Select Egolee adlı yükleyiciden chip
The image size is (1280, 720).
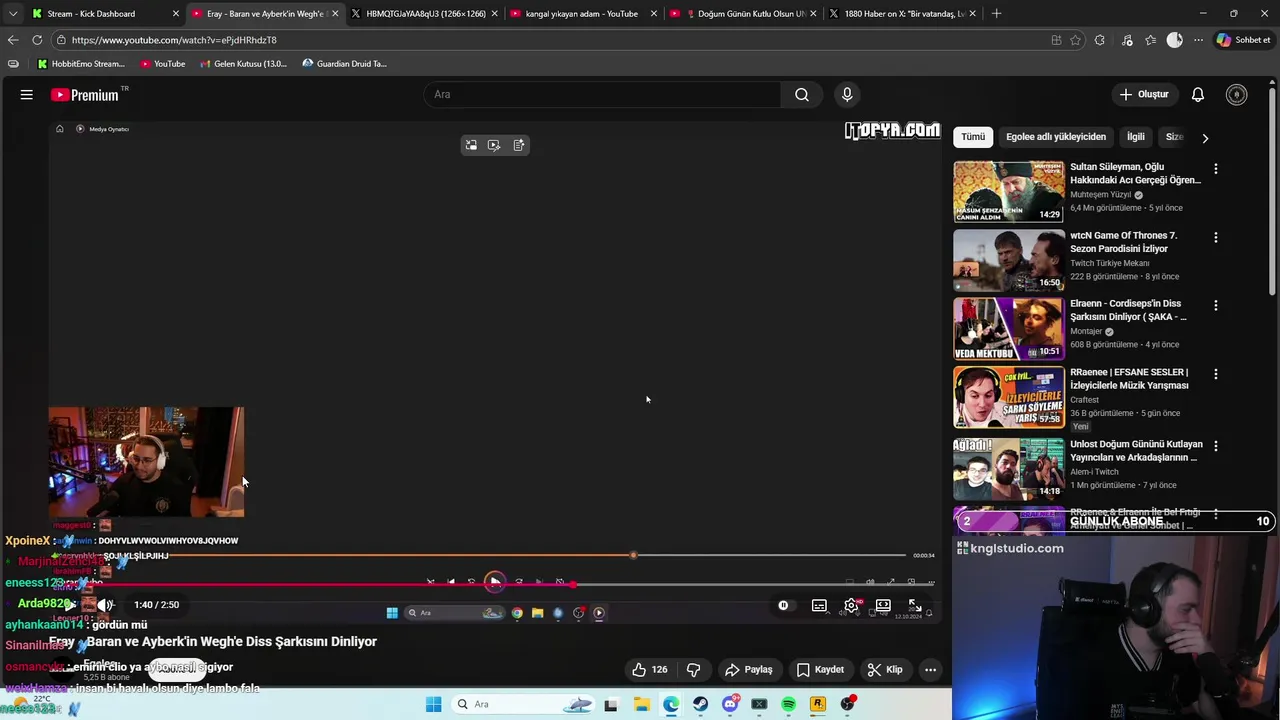point(1056,137)
